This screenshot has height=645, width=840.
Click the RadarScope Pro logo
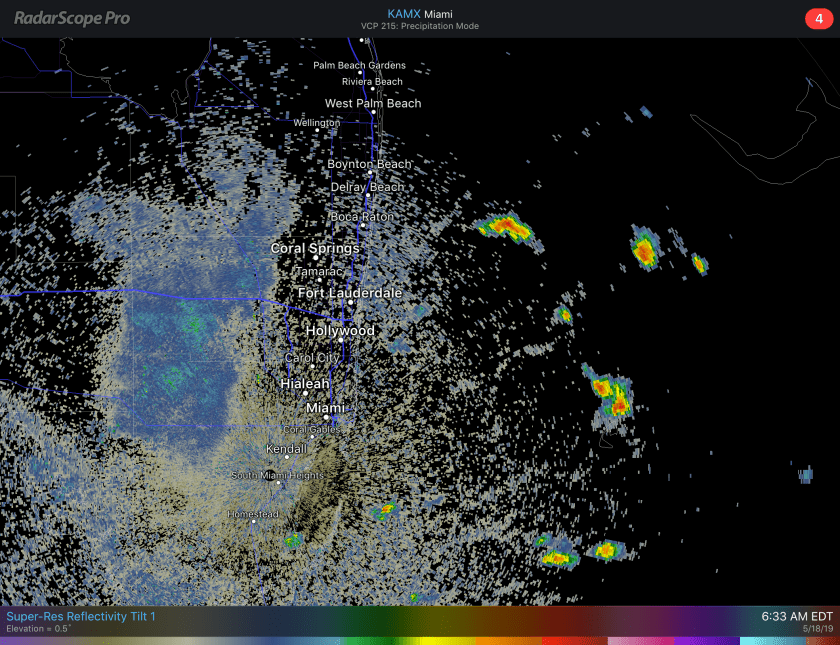(x=72, y=18)
